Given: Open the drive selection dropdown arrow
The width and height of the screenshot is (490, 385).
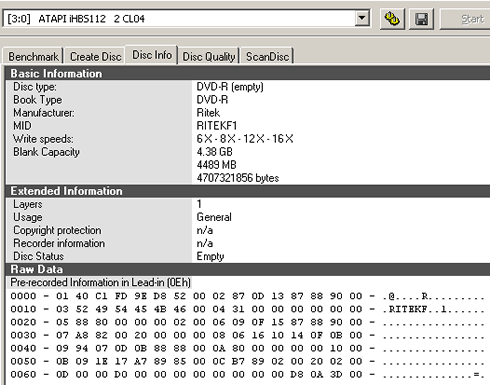Looking at the screenshot, I should pyautogui.click(x=362, y=18).
